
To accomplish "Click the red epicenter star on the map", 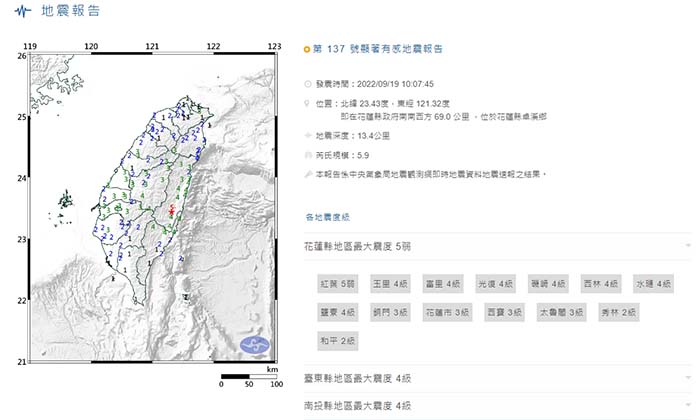I will coord(171,210).
